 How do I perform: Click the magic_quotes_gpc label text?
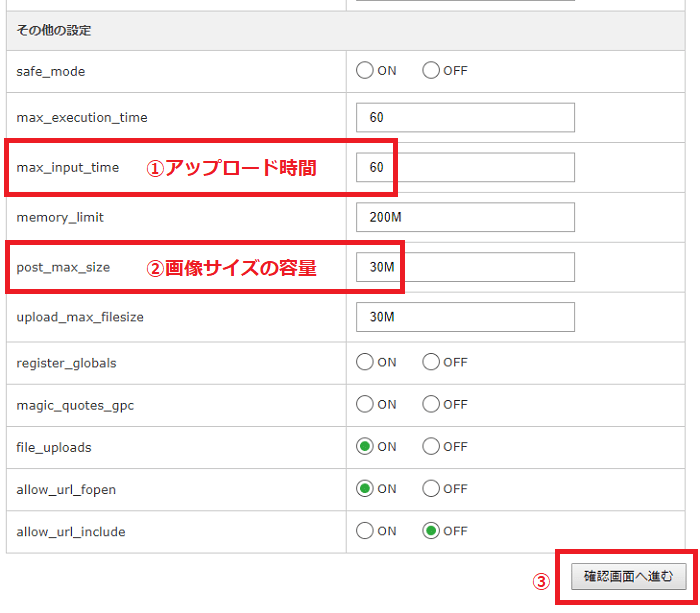75,405
